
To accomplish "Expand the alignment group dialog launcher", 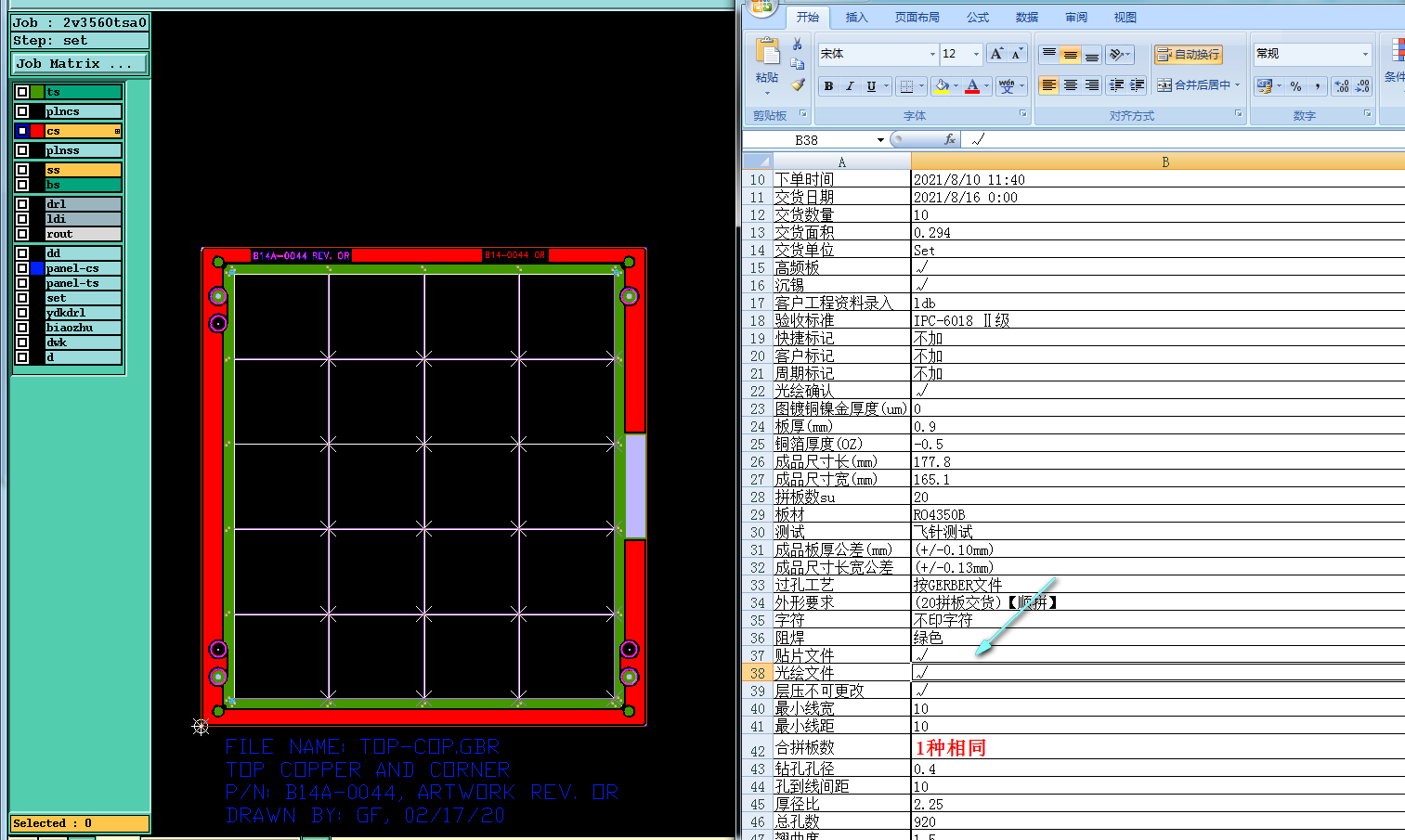I will [x=1239, y=114].
